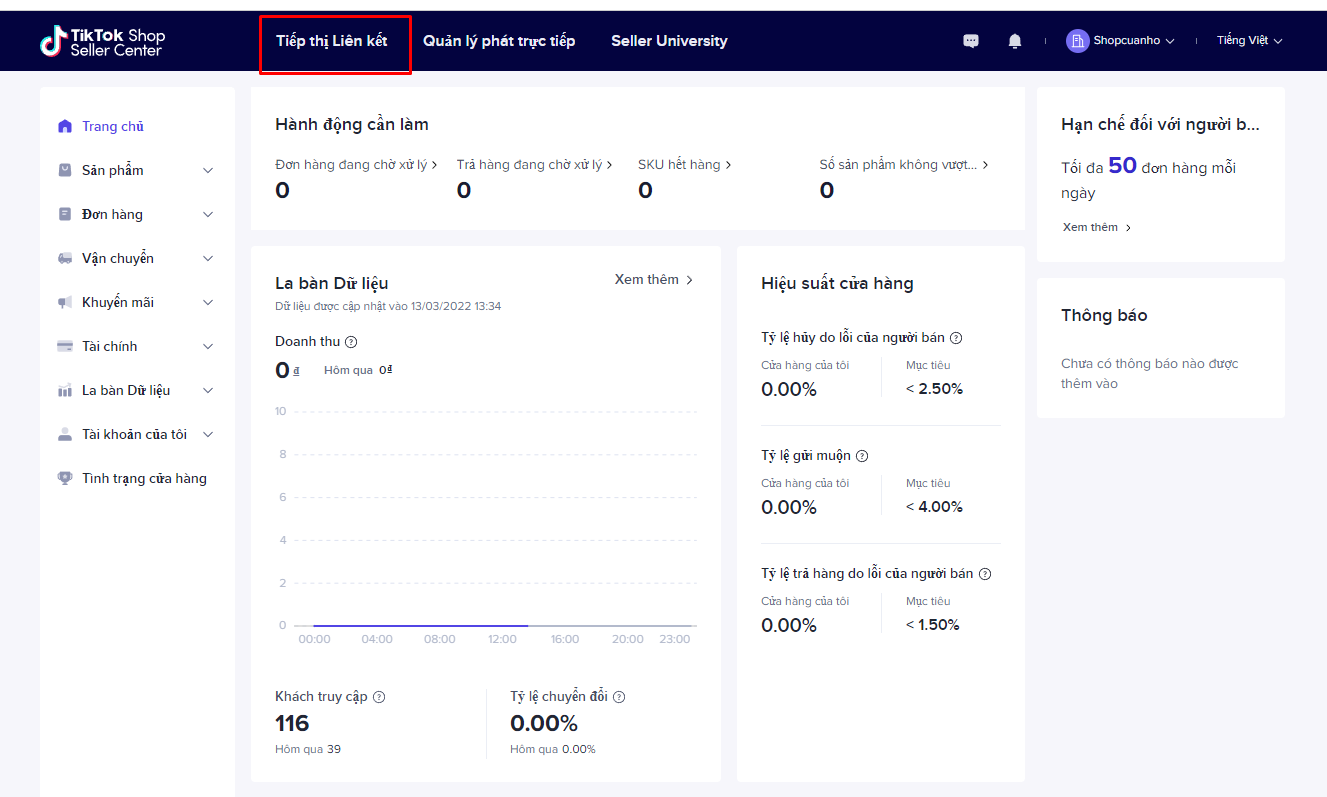This screenshot has width=1327, height=797.
Task: Click the Hôm qua 39 visitors text
Action: click(x=308, y=749)
